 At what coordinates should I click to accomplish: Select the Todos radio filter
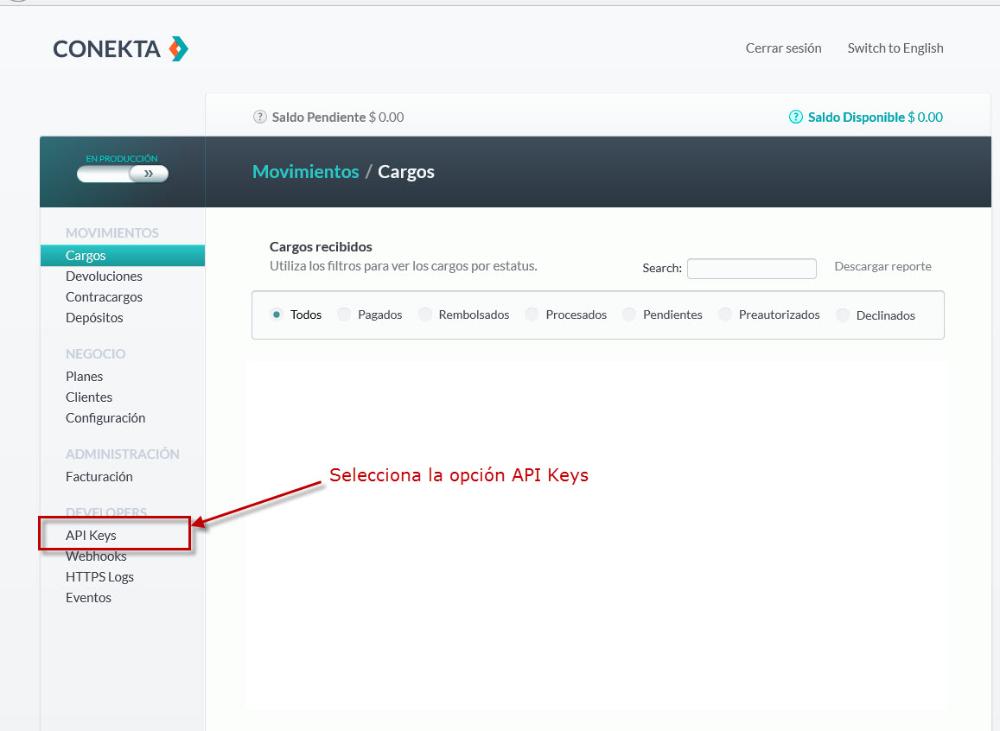coord(276,314)
